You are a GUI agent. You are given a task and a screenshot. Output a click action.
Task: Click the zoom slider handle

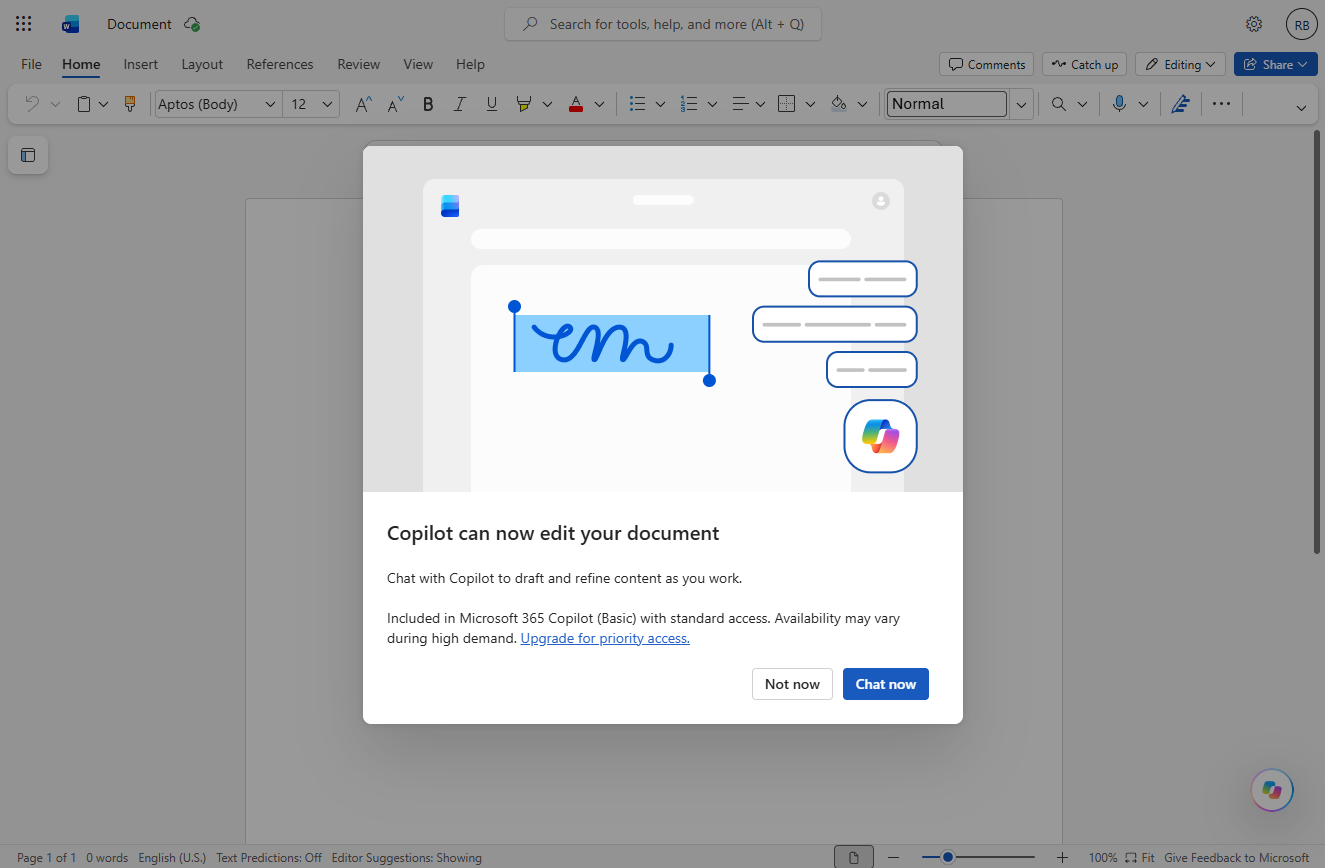pos(947,857)
